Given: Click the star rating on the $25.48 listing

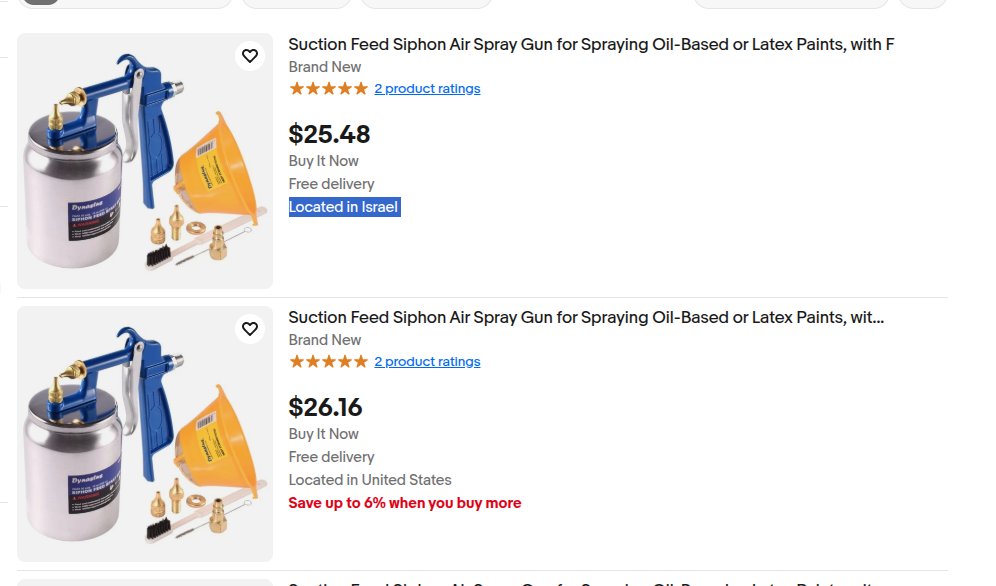Looking at the screenshot, I should (x=328, y=89).
